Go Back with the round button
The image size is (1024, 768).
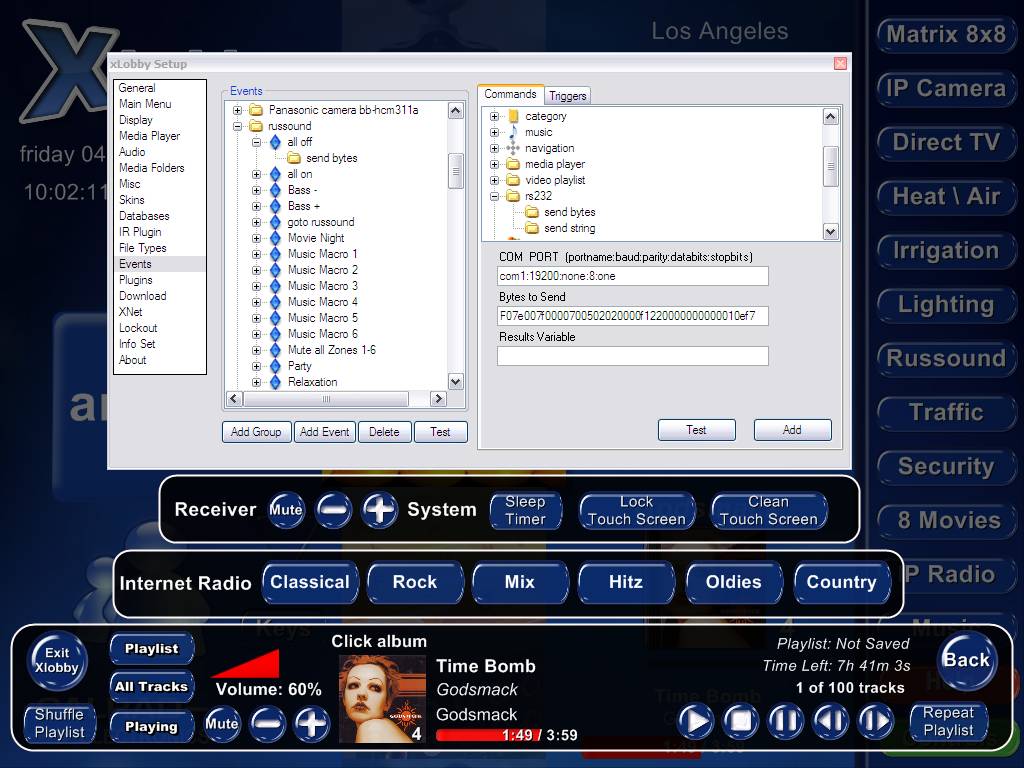[967, 660]
